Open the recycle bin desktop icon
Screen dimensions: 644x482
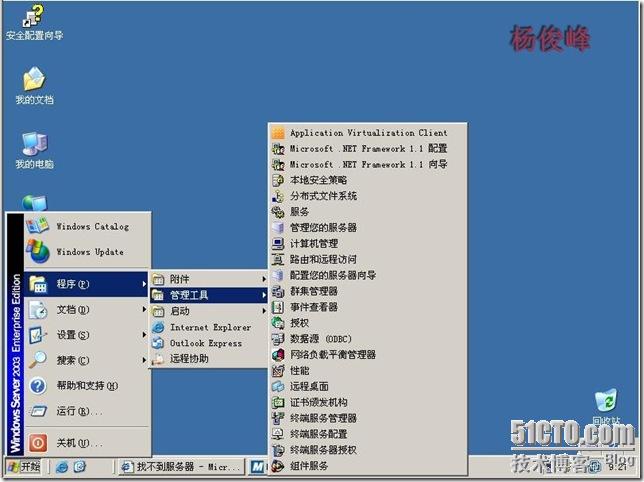pos(606,407)
